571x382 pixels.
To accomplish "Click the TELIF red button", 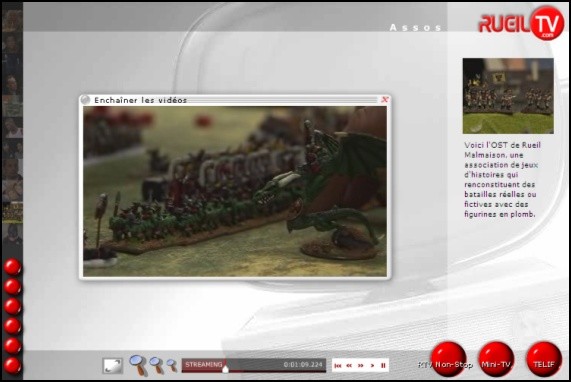I will pyautogui.click(x=544, y=359).
